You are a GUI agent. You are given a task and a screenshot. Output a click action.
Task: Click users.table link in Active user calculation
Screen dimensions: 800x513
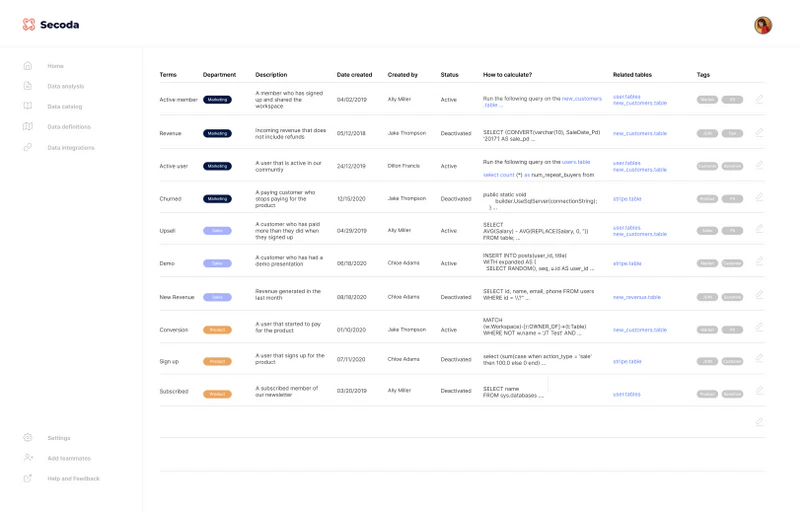[x=576, y=162]
